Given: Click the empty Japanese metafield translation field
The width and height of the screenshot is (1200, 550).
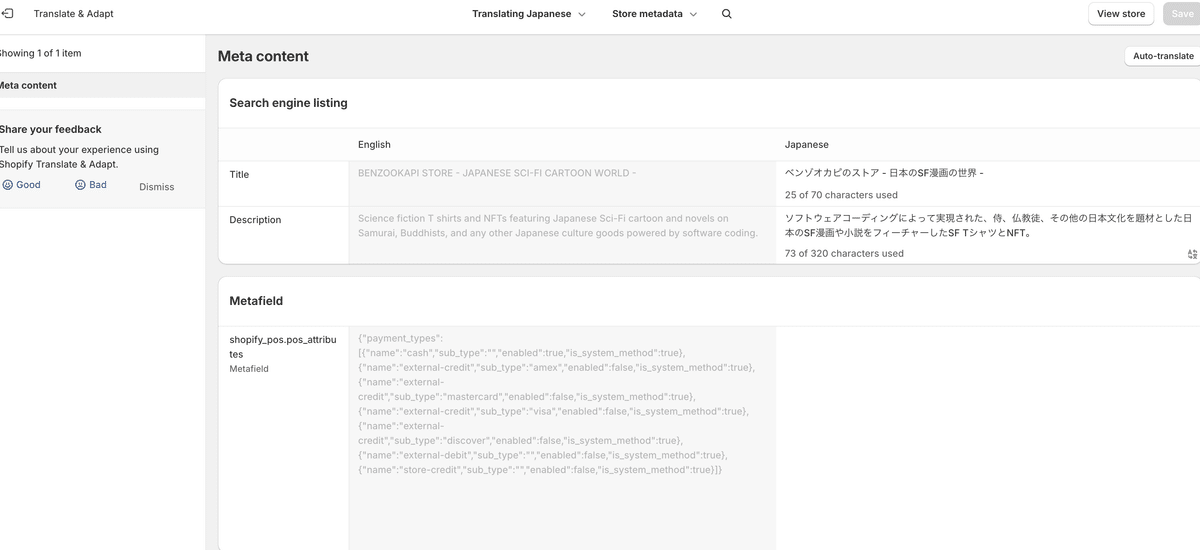Looking at the screenshot, I should coord(987,438).
